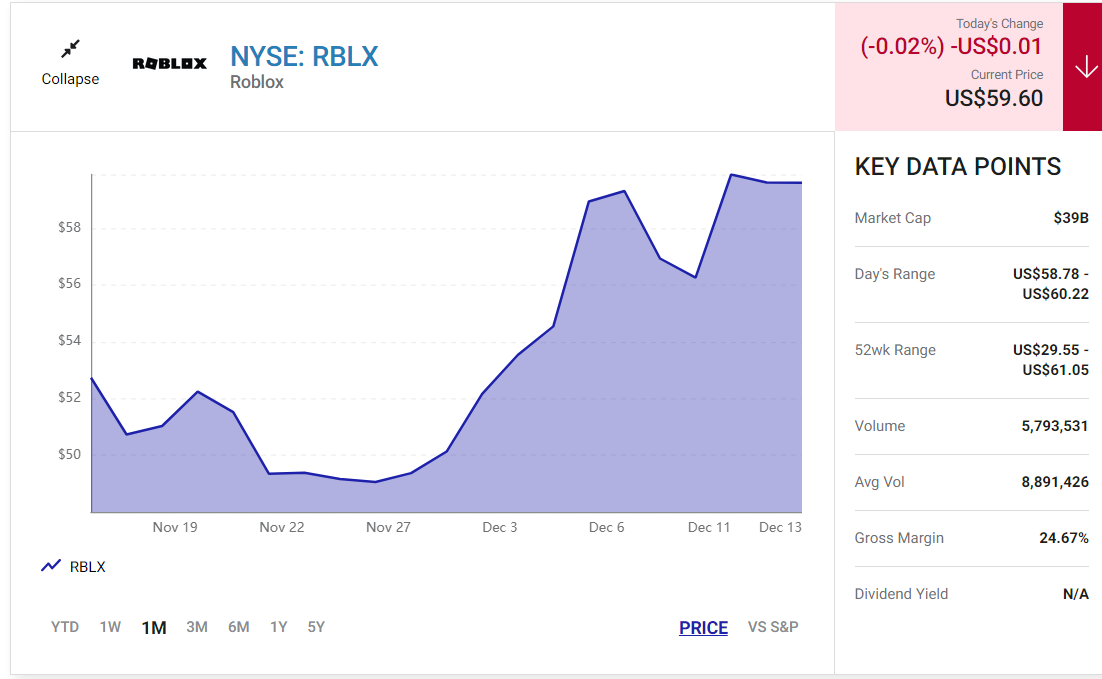This screenshot has width=1102, height=679.
Task: Click the $50 y-axis label
Action: pos(70,454)
